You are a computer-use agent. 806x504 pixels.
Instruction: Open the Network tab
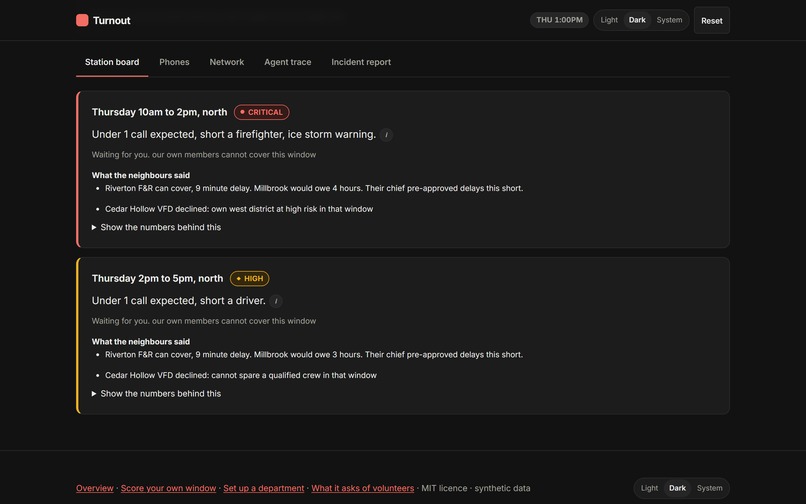tap(227, 62)
